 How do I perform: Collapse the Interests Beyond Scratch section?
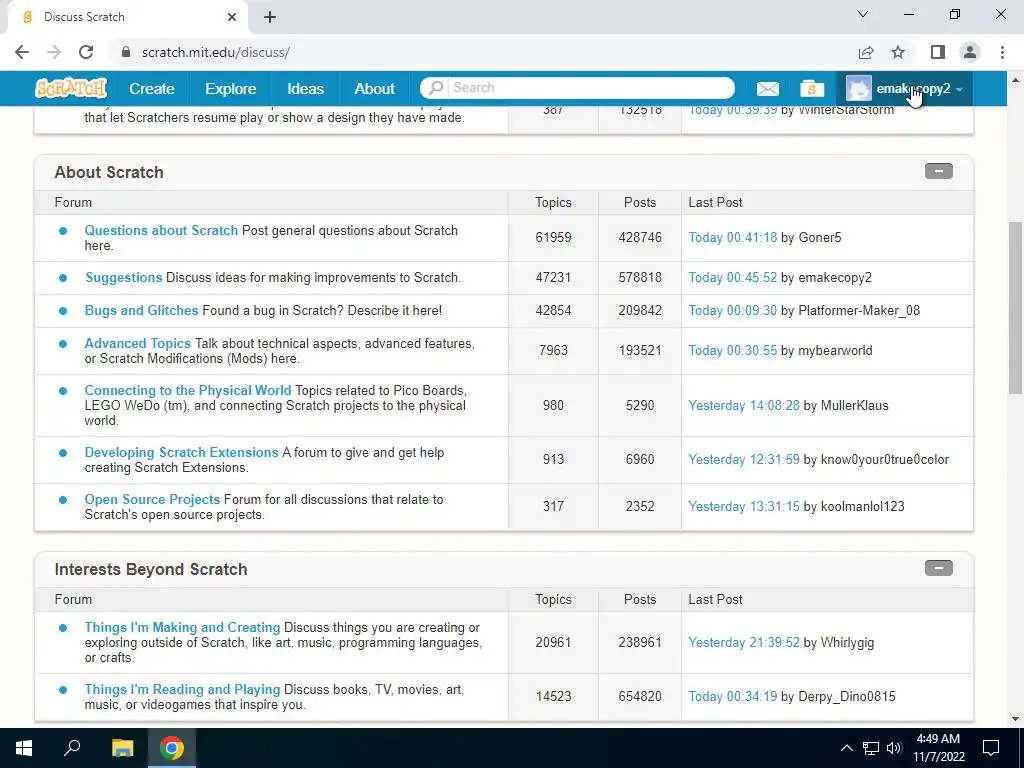pos(938,568)
